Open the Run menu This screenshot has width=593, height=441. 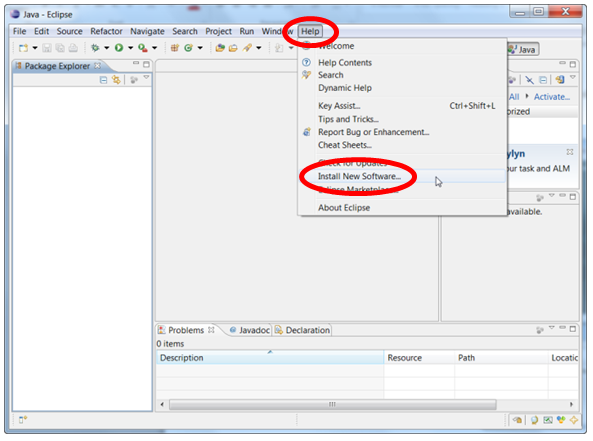[247, 31]
